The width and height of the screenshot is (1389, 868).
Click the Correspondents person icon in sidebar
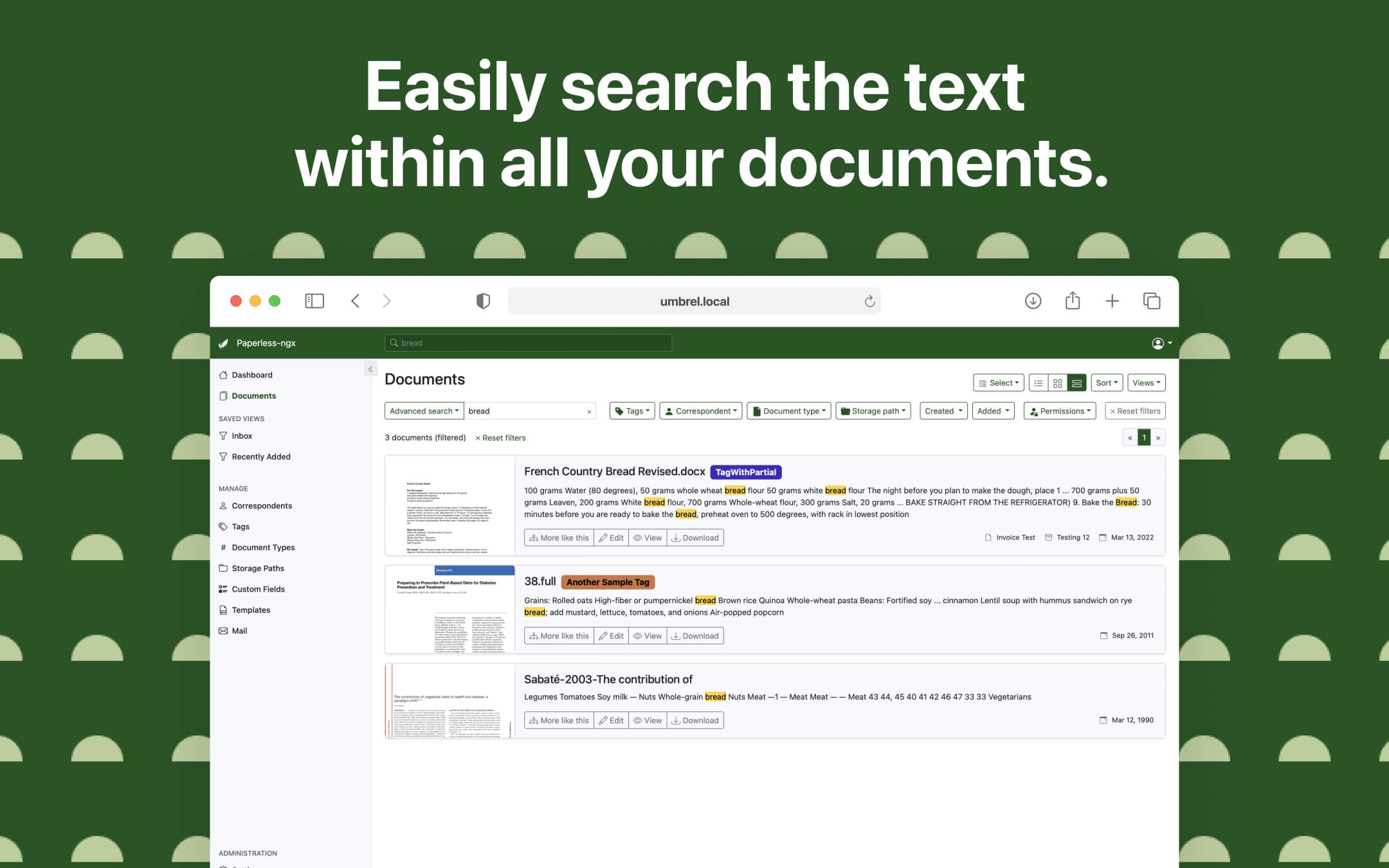click(222, 505)
